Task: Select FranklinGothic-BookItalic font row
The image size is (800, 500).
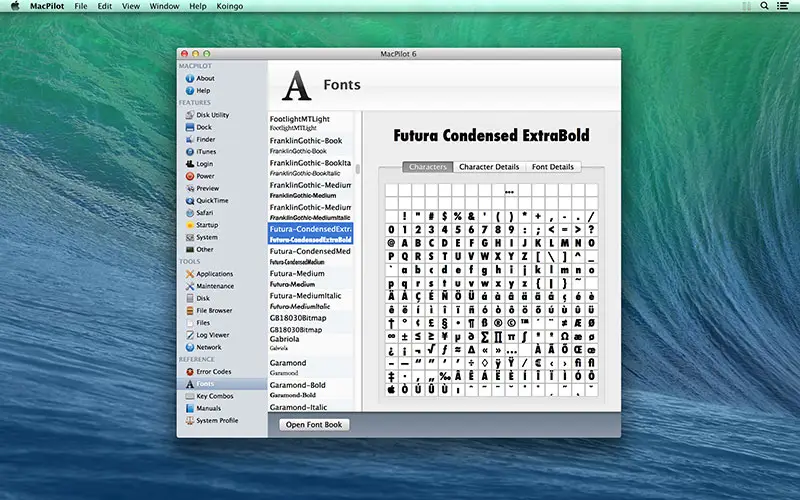Action: tap(310, 168)
